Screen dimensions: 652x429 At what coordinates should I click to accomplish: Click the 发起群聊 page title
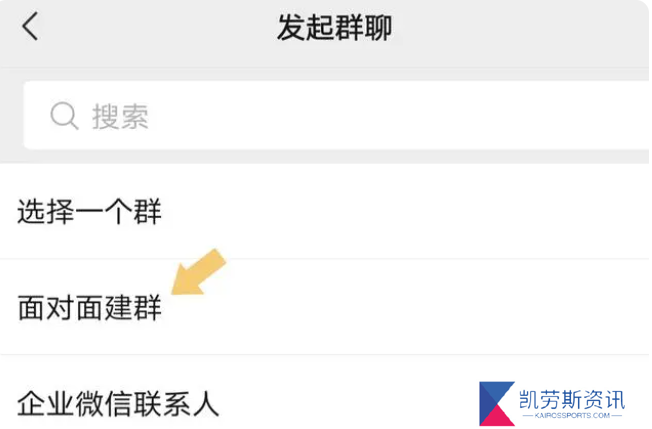coord(335,27)
